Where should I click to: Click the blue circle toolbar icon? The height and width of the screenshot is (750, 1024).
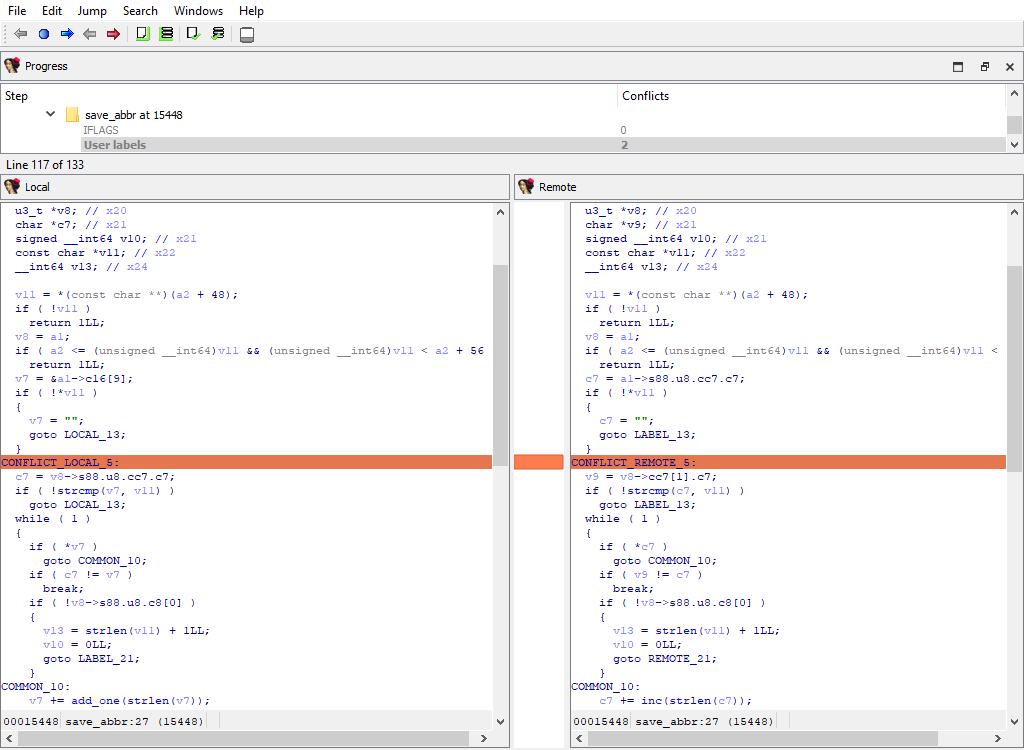pyautogui.click(x=44, y=34)
